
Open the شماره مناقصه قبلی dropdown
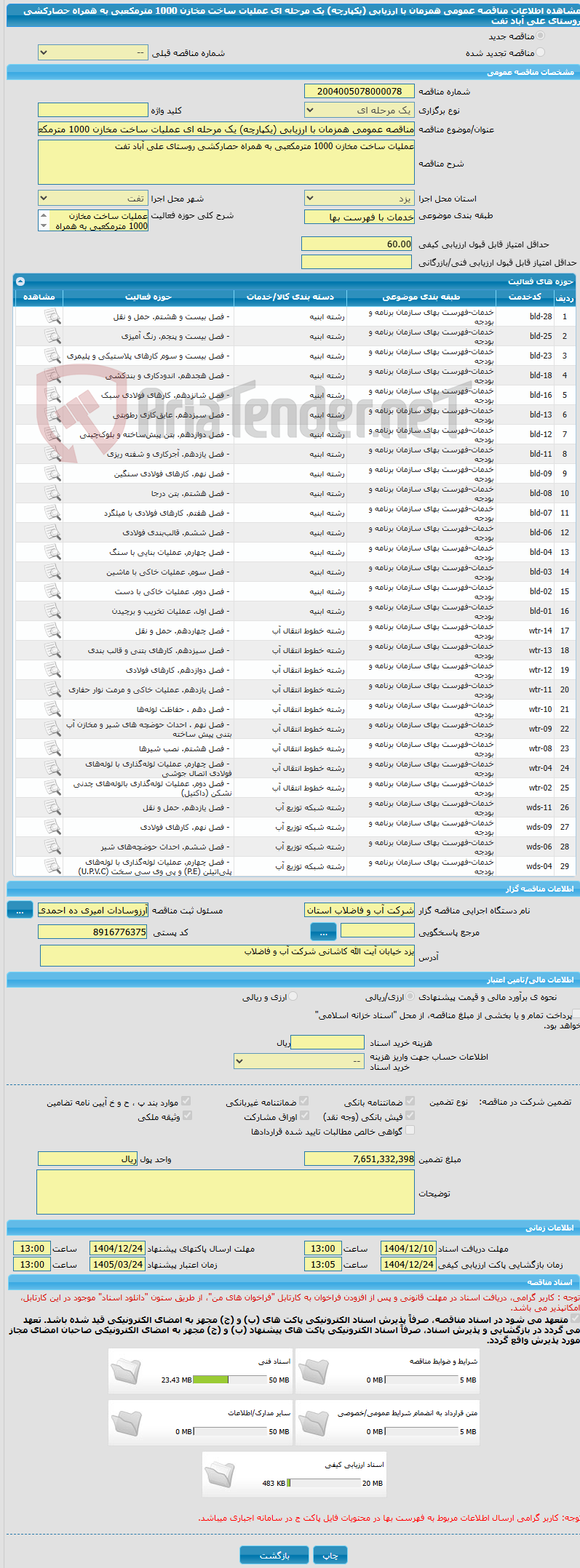click(x=92, y=53)
